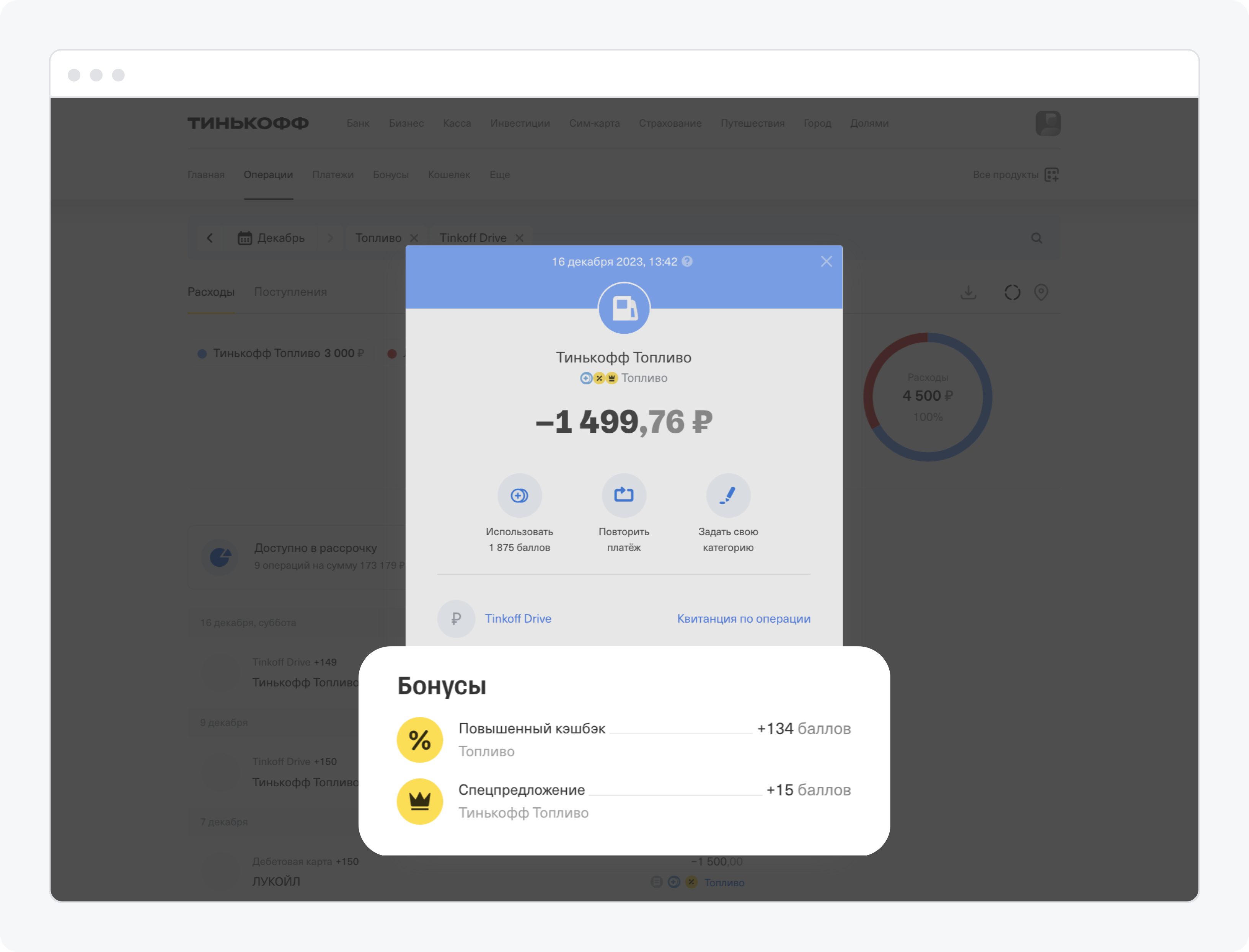Remove the Tinkoff Drive filter chip

519,238
